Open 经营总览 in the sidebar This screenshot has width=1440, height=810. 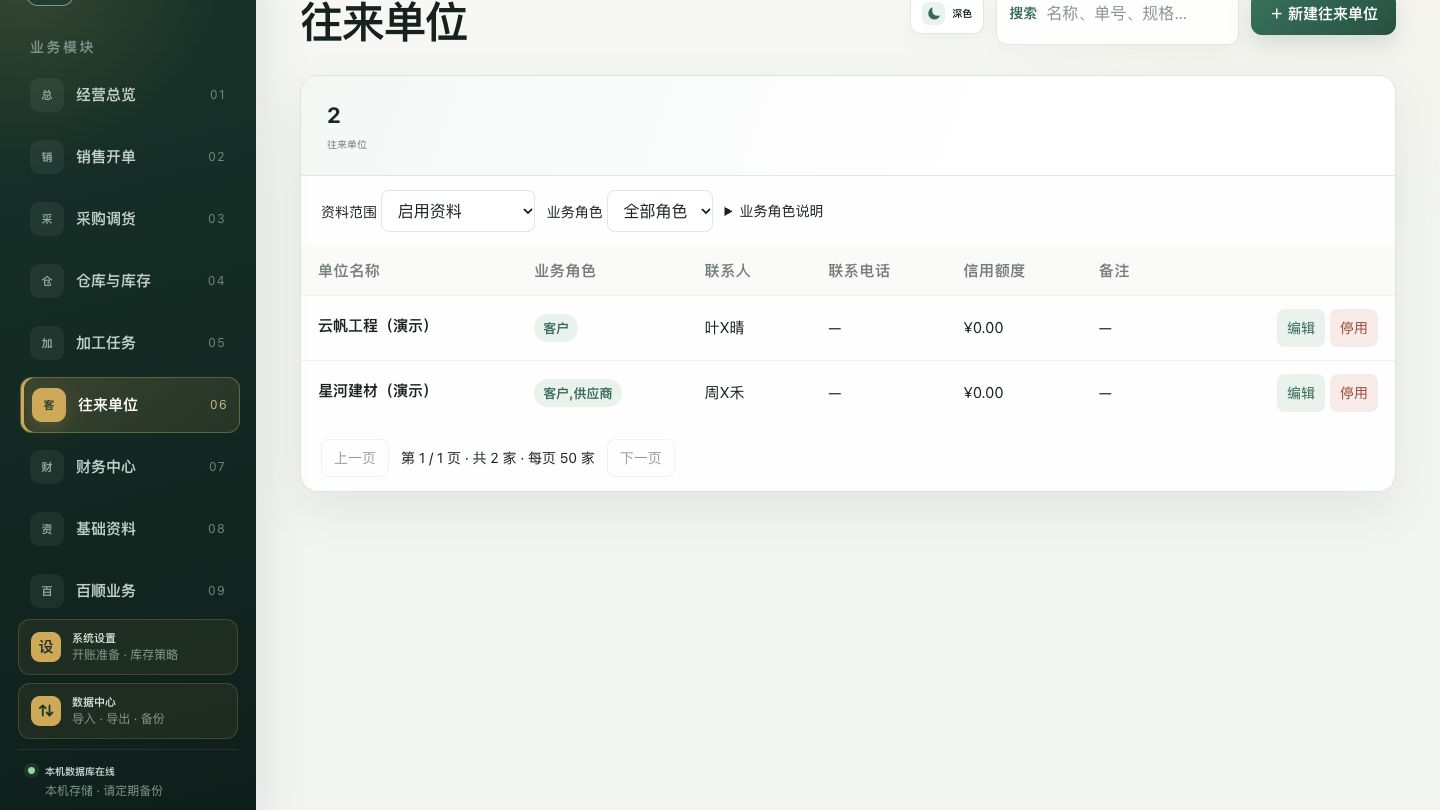pyautogui.click(x=130, y=95)
